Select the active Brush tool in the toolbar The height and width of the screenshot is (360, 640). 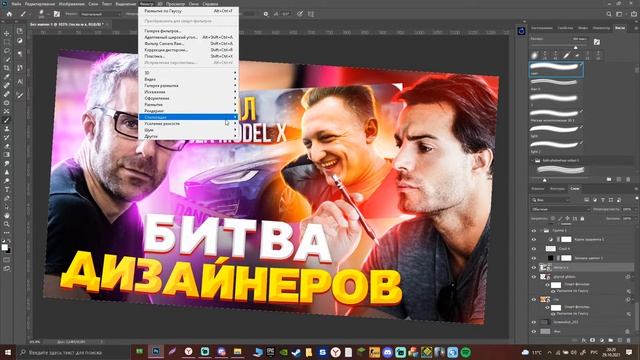pyautogui.click(x=7, y=120)
